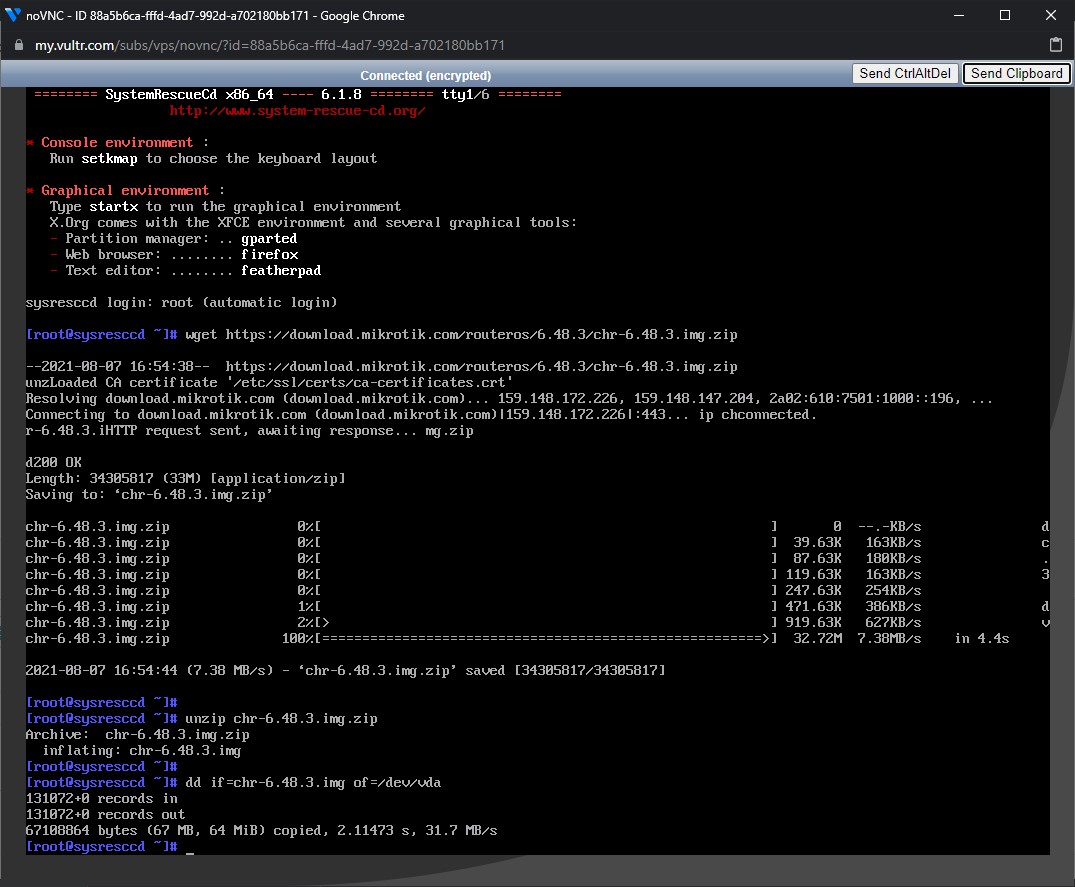The image size is (1075, 887).
Task: Click the '67108864 bytes' copied line
Action: (x=261, y=830)
